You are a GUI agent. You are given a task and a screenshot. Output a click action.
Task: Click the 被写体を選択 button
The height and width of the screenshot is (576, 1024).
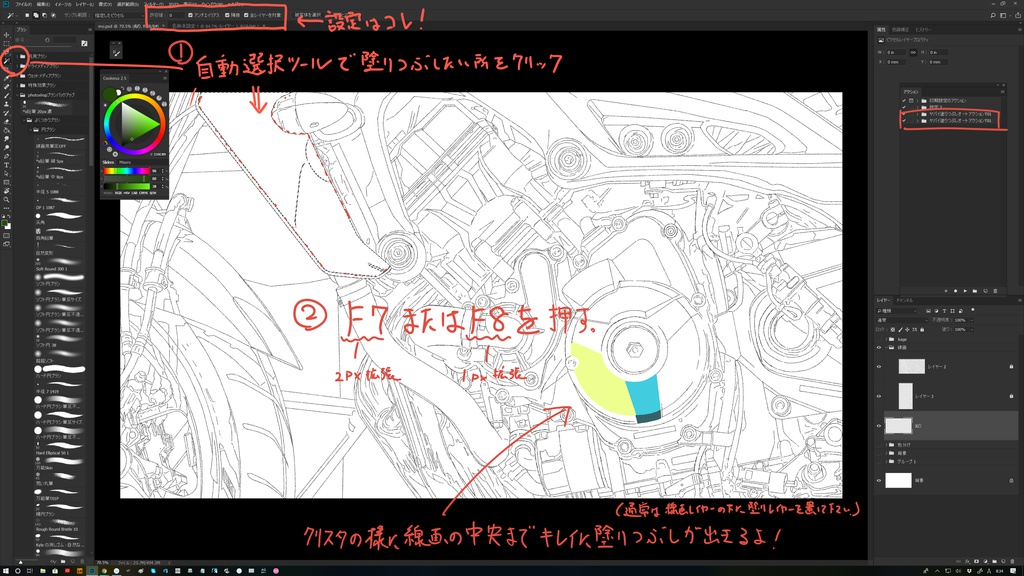[x=308, y=15]
